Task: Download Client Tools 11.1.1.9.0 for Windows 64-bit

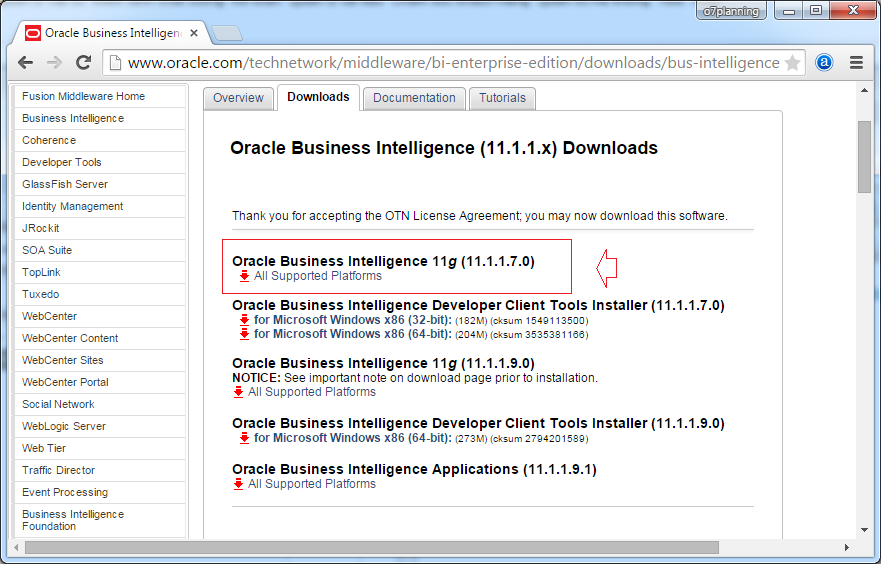Action: click(x=353, y=438)
